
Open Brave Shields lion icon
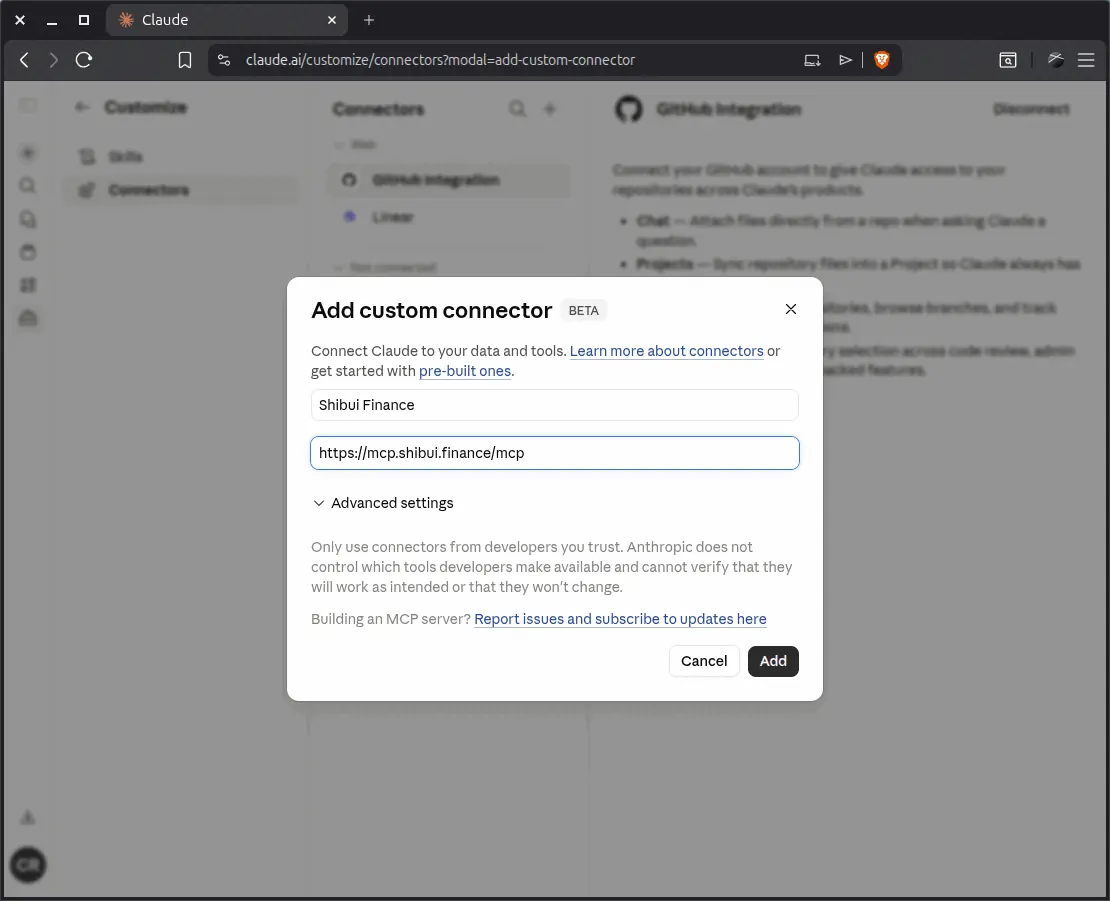coord(881,60)
